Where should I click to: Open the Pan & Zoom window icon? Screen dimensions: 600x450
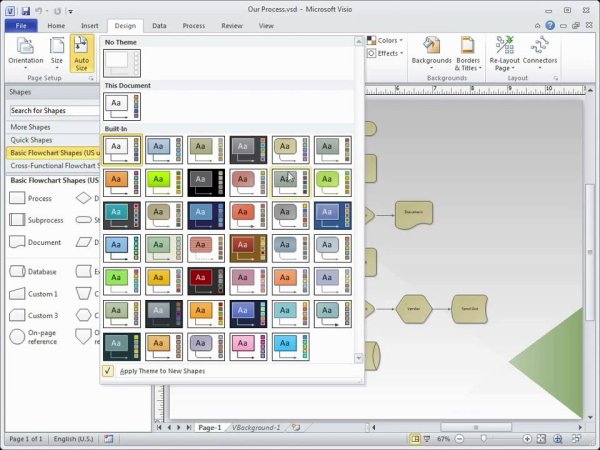558,439
